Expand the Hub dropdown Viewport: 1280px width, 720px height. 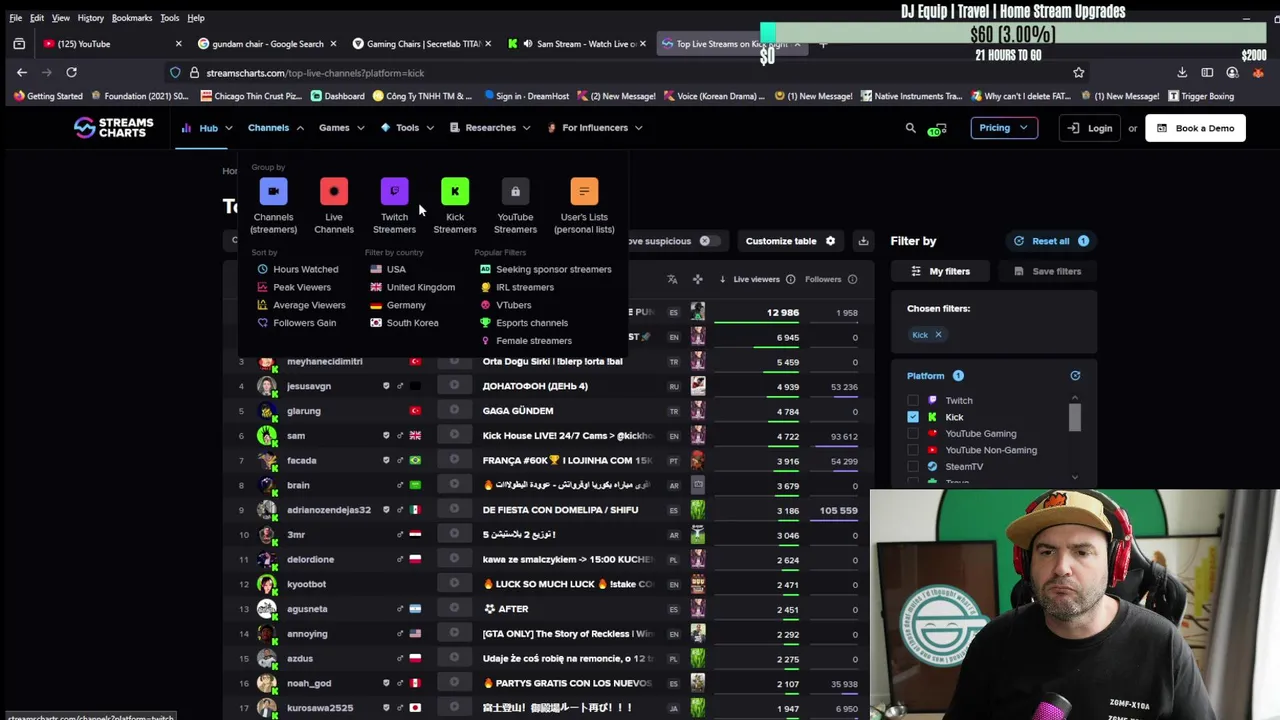208,128
